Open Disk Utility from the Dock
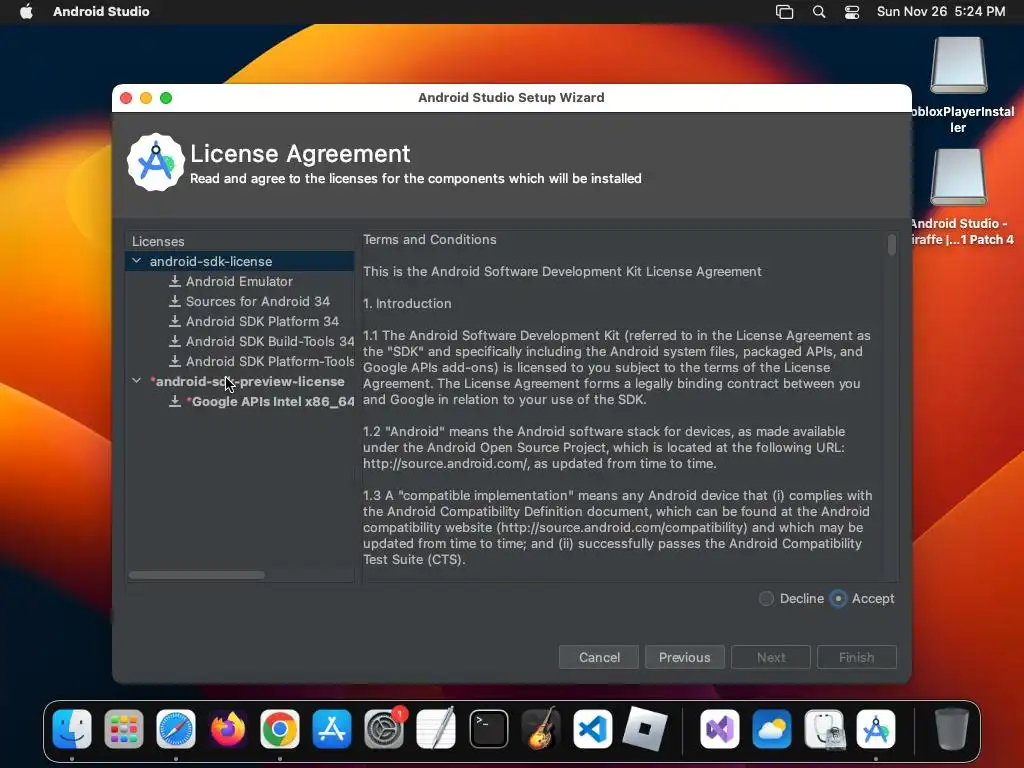The width and height of the screenshot is (1024, 768). click(824, 729)
